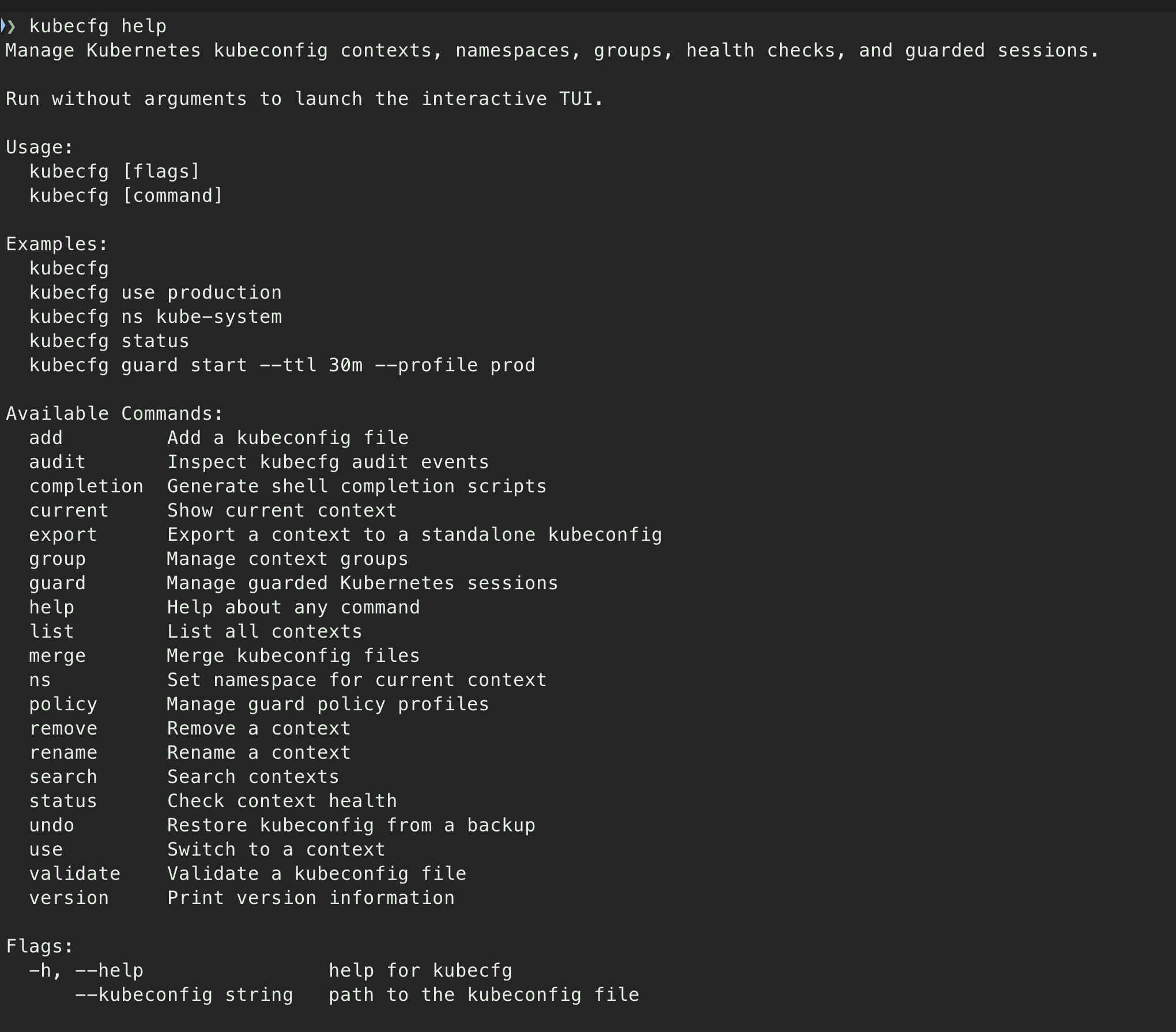Select the 'undo' command entry
The width and height of the screenshot is (1176, 1032).
pyautogui.click(x=52, y=825)
